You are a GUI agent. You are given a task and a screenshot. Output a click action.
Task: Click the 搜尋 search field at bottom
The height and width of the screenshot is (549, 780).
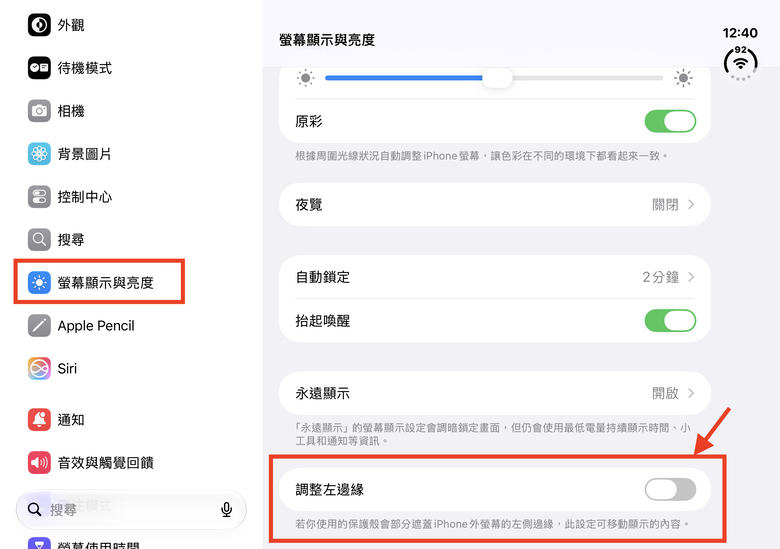[131, 509]
